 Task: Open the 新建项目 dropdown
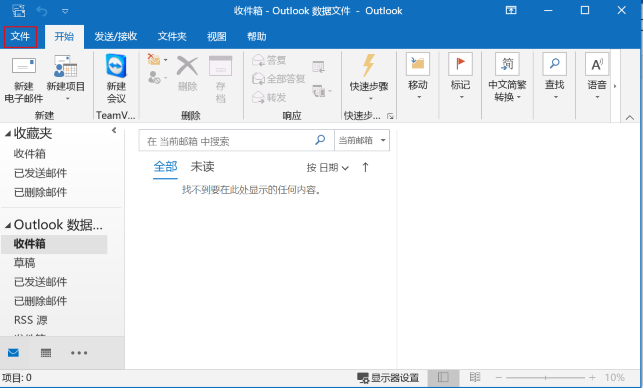point(66,79)
